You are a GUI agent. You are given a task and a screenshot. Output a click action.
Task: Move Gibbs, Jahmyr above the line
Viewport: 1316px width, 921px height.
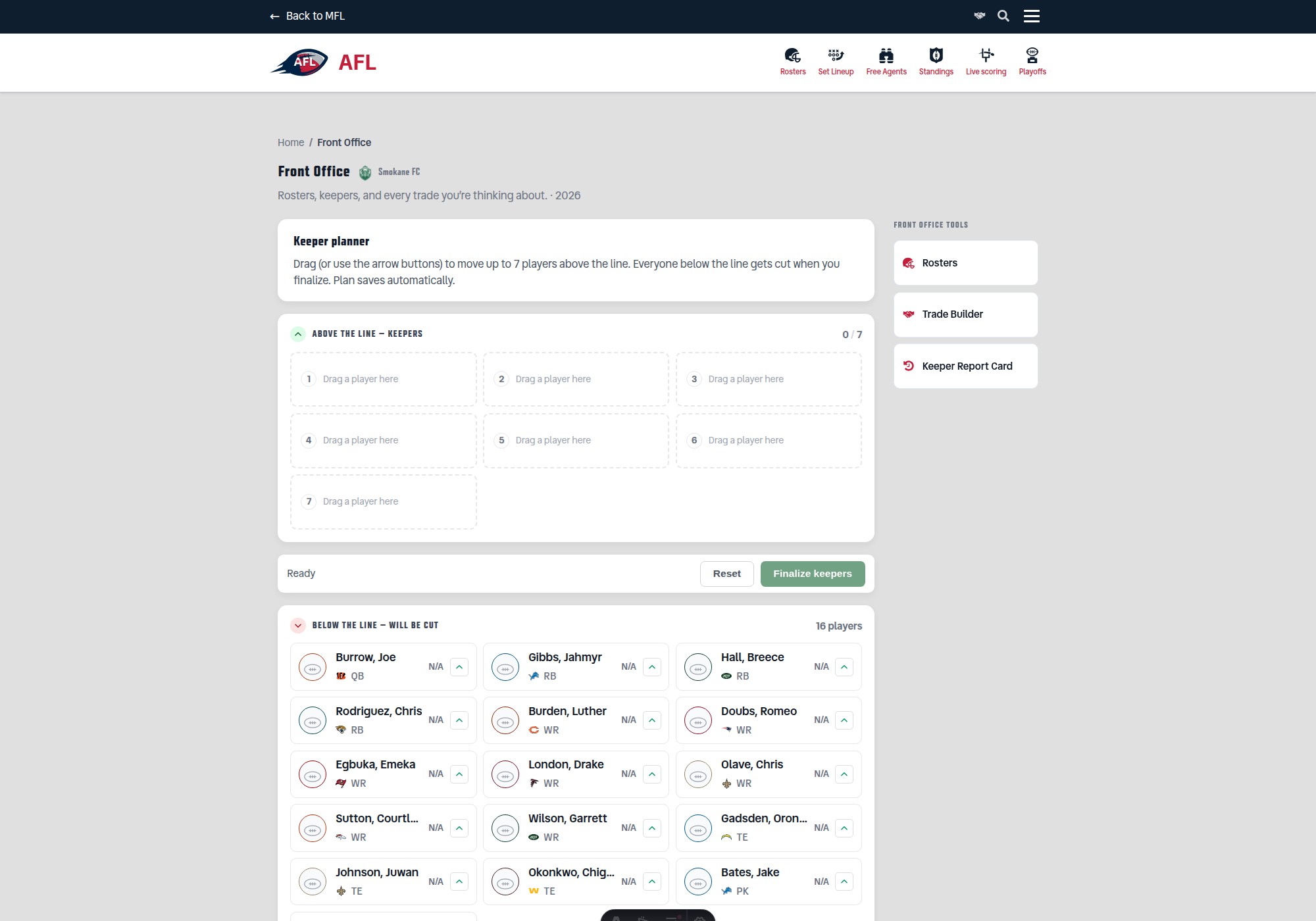[652, 667]
